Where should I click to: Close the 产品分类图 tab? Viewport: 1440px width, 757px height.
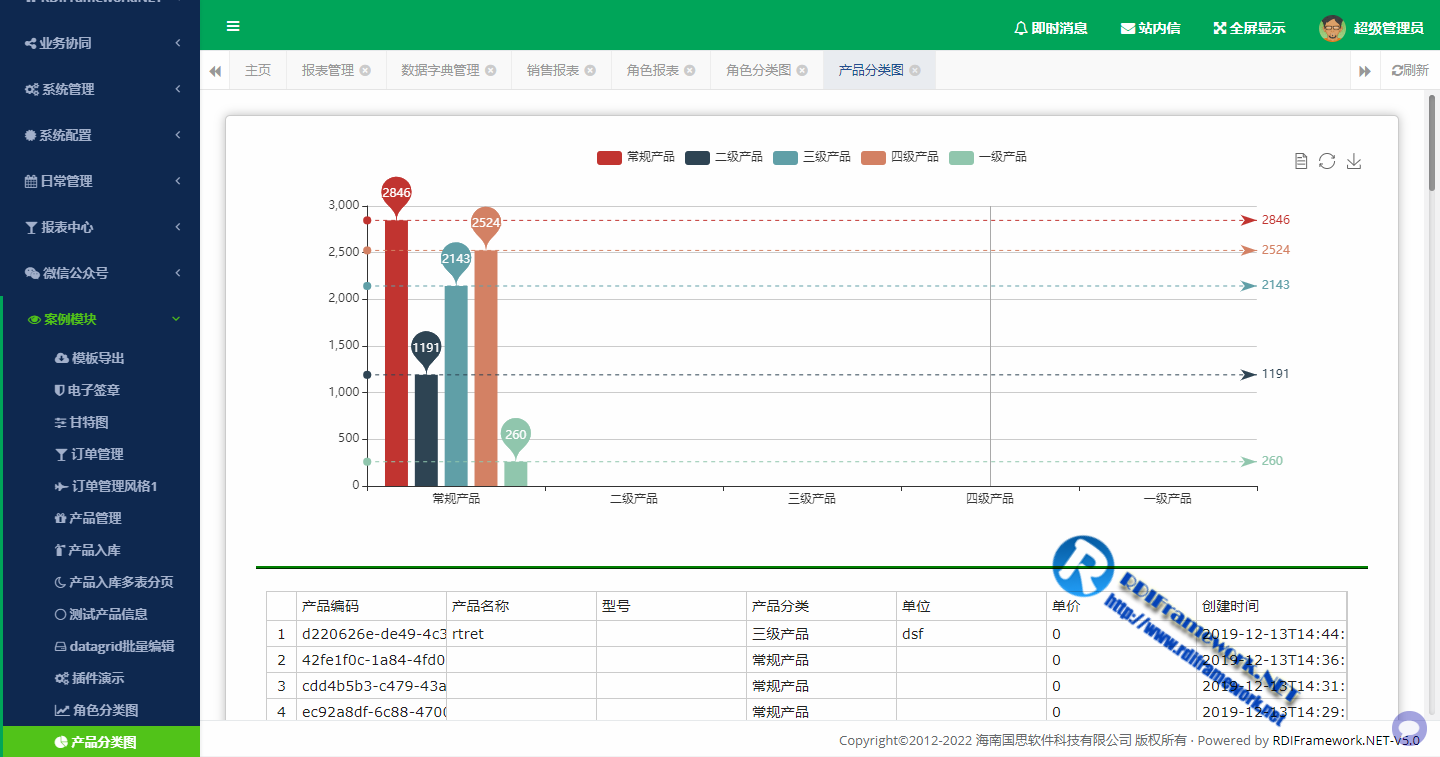[914, 70]
